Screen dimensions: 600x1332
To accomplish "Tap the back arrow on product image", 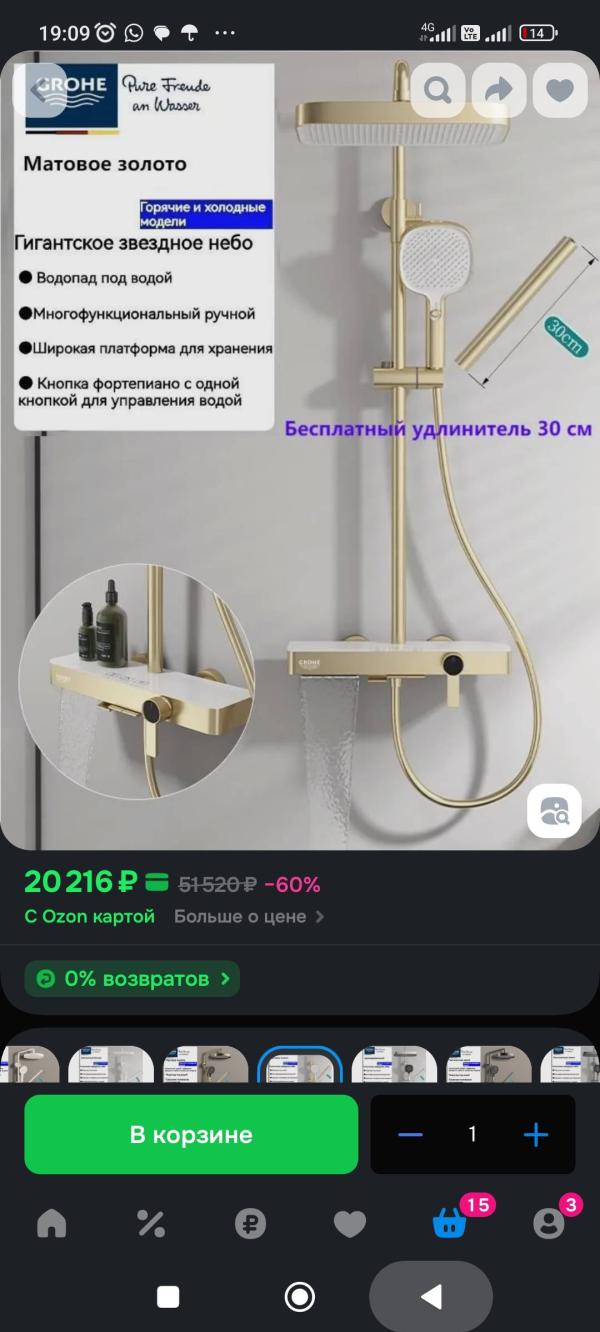I will [44, 89].
